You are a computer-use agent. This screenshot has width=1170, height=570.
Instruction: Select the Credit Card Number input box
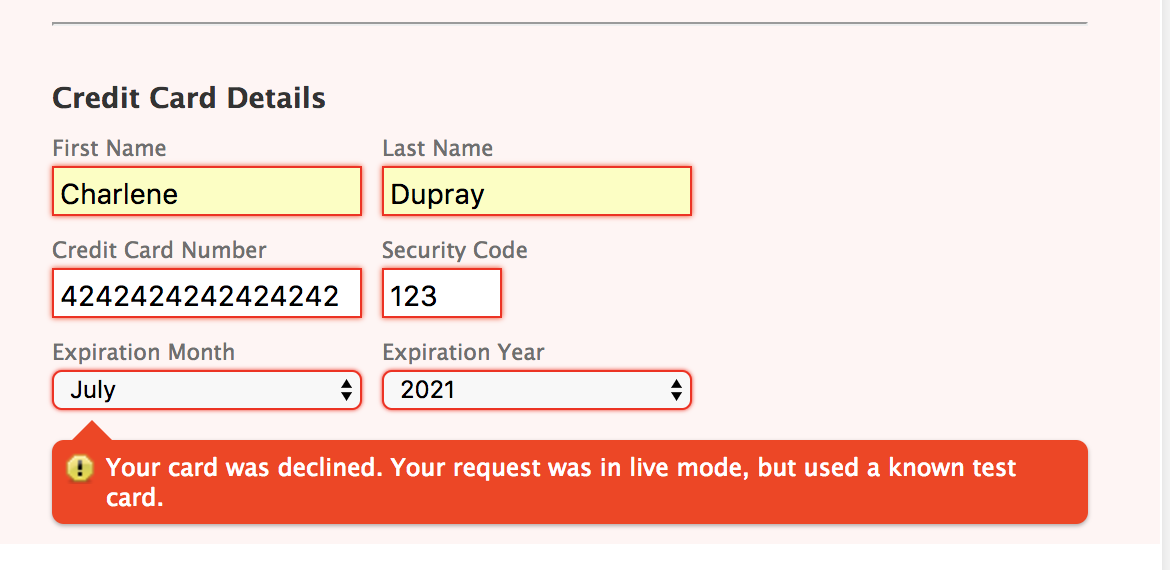point(206,294)
